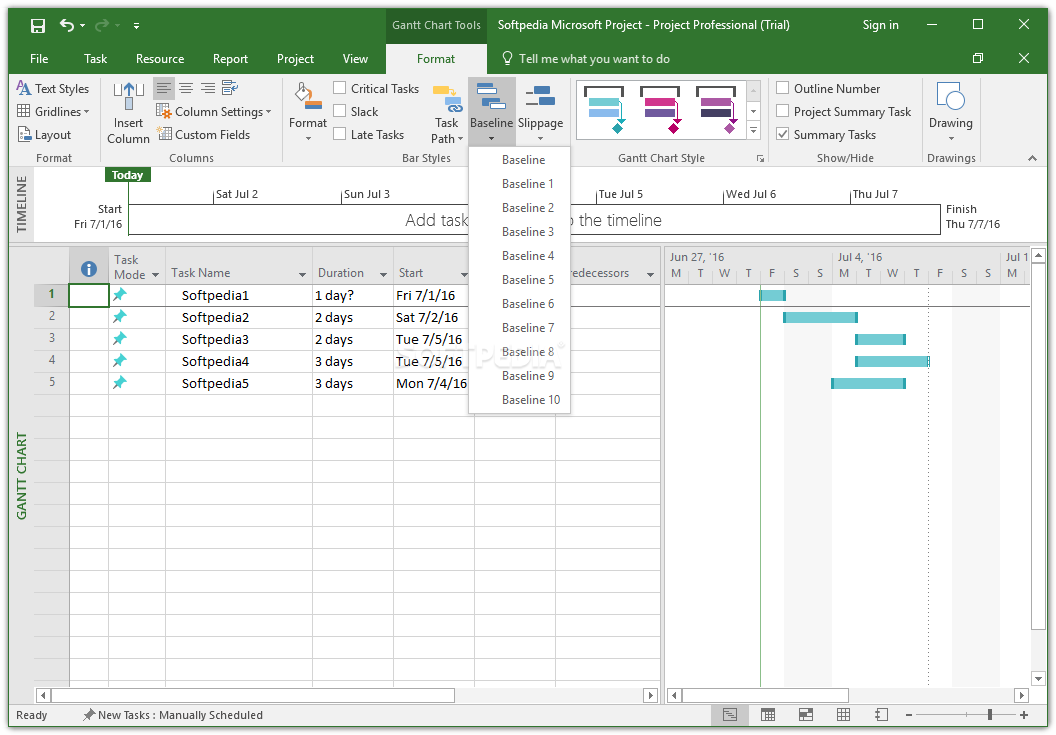Click the info indicator column header
Screen dimensions: 1056x735
click(x=88, y=269)
